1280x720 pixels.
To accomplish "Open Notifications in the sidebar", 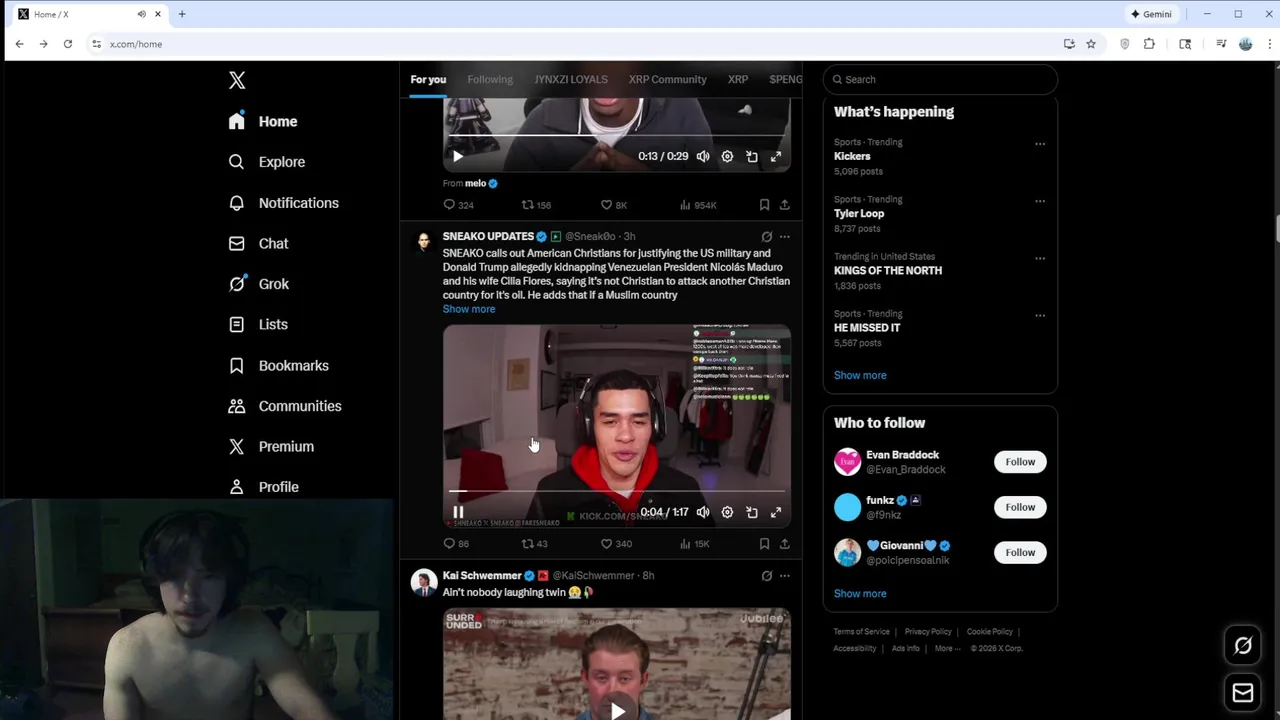I will [x=283, y=203].
